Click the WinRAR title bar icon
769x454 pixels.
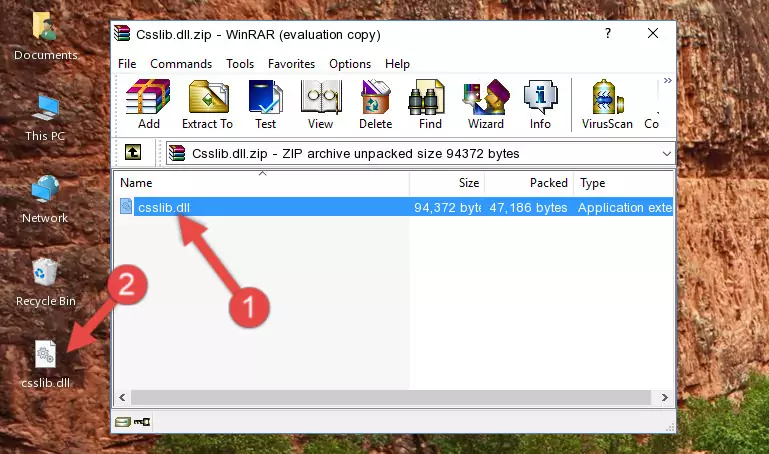coord(122,34)
